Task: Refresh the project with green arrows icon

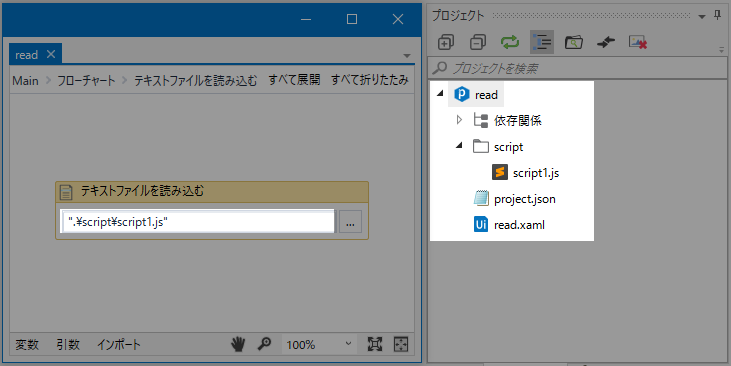Action: pyautogui.click(x=510, y=42)
